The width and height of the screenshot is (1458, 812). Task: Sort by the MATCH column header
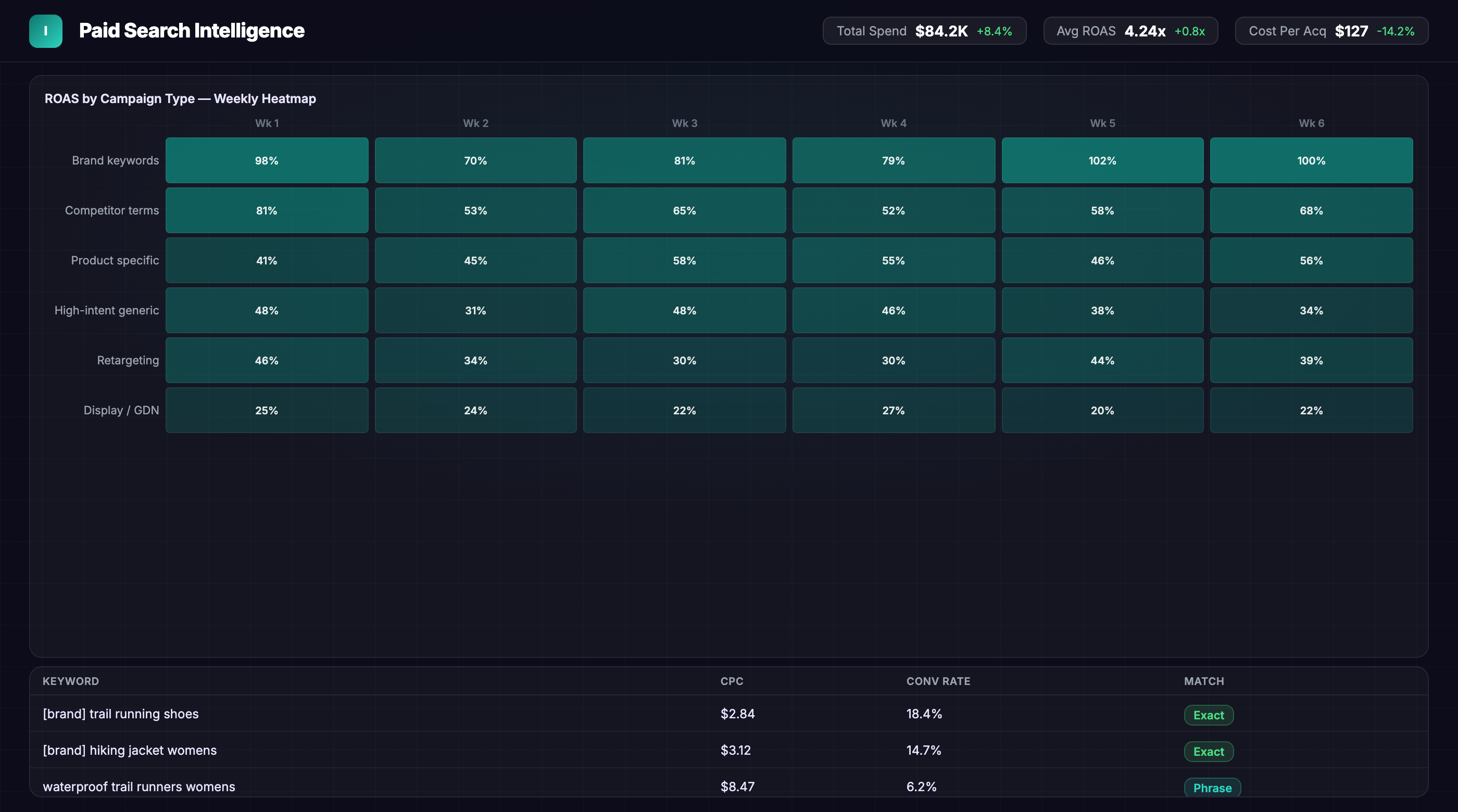click(1204, 681)
